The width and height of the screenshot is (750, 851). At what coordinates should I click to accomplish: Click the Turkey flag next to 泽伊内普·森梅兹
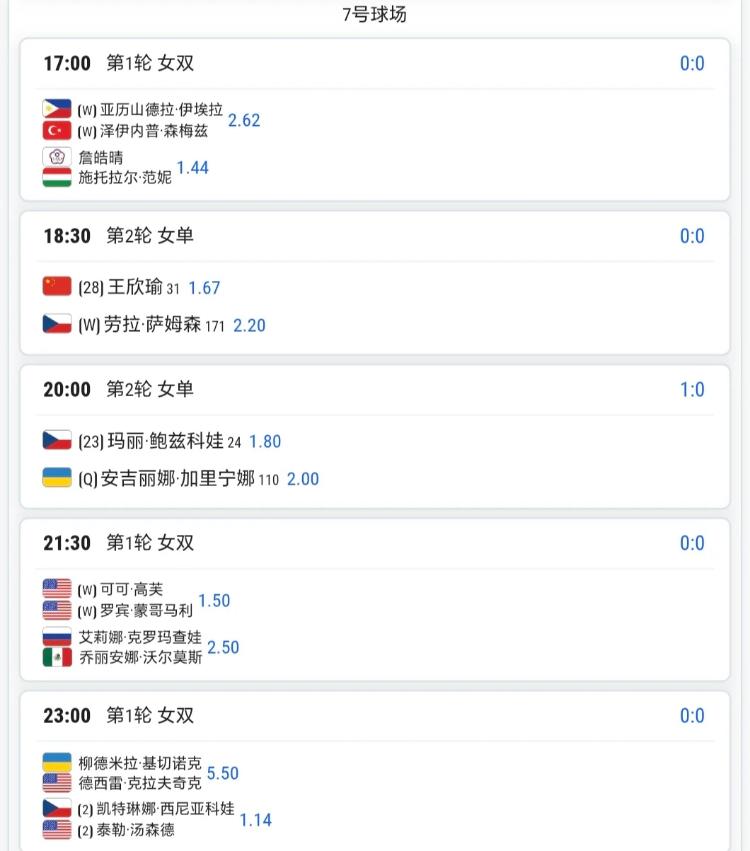coord(57,130)
